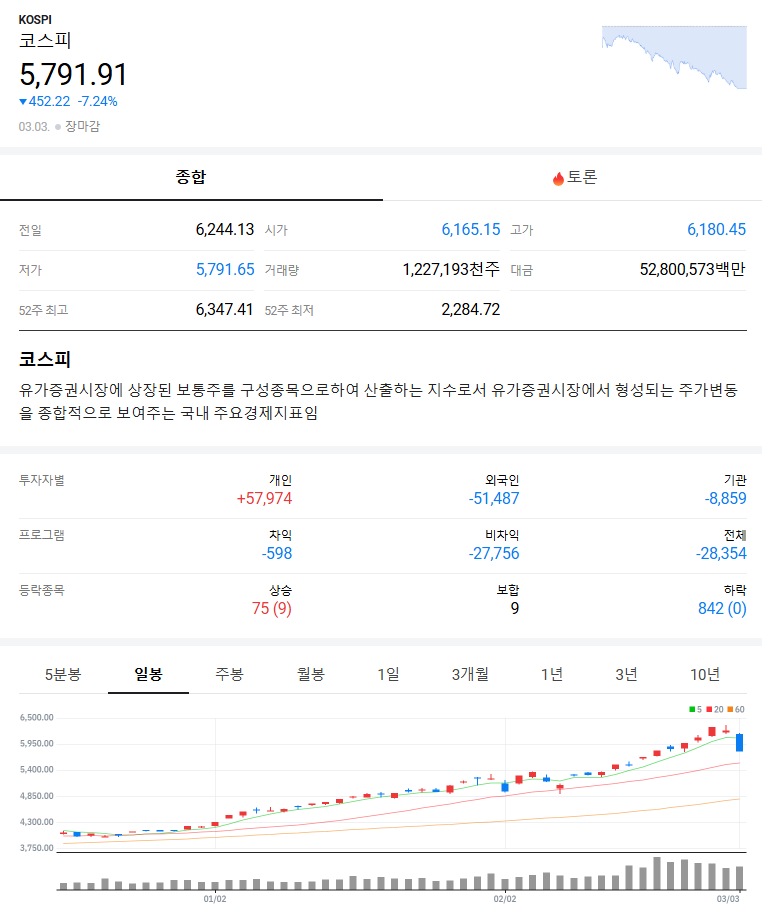Click the last volume bar at 03/03

click(x=740, y=878)
